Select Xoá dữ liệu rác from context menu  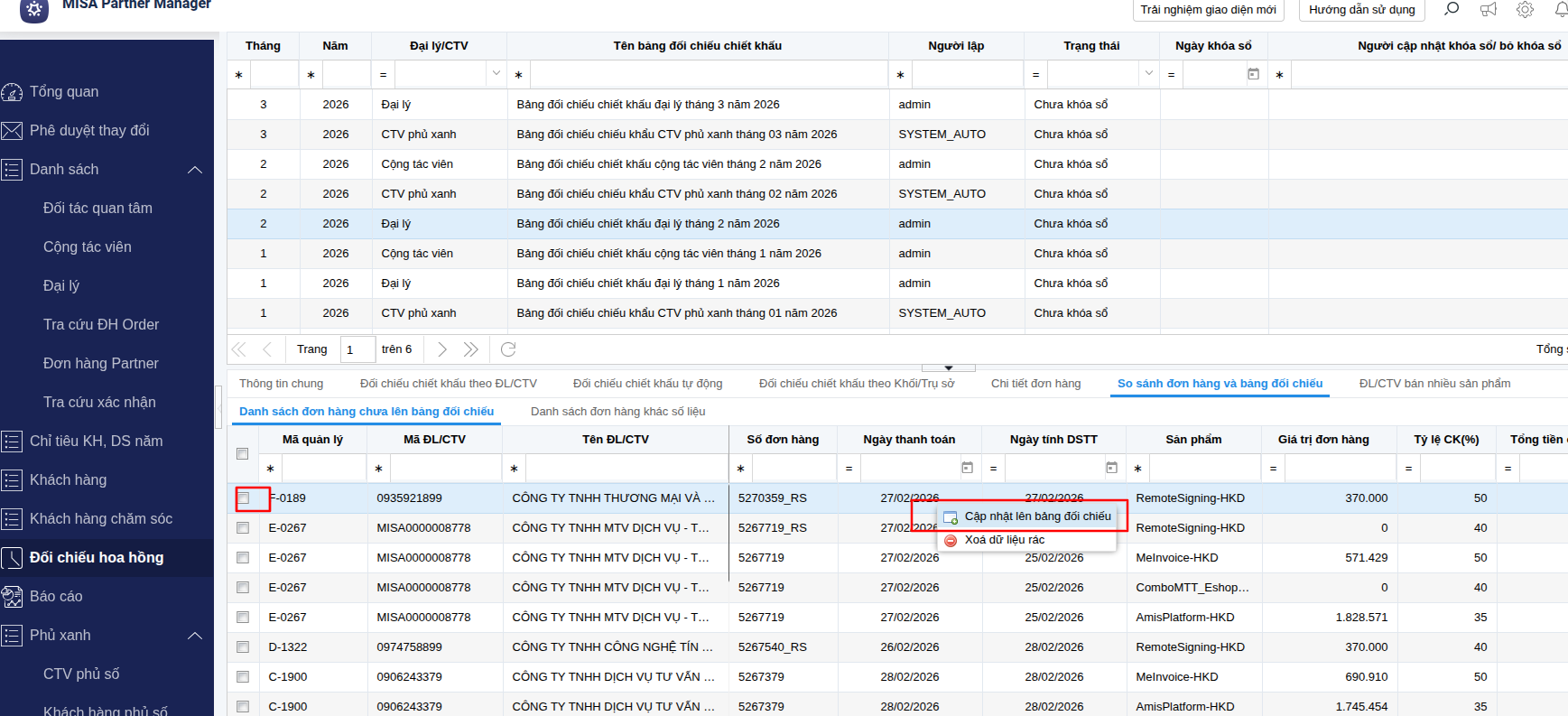[1004, 540]
